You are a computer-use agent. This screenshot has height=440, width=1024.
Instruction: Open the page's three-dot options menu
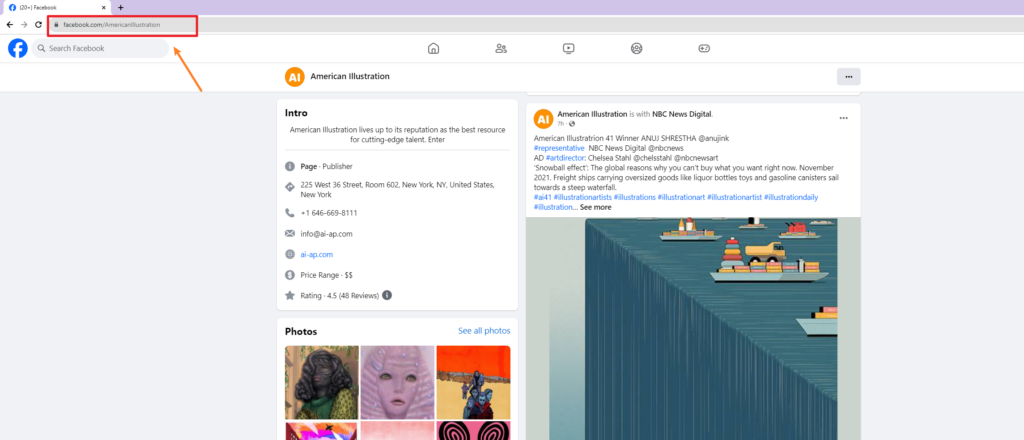click(x=848, y=76)
